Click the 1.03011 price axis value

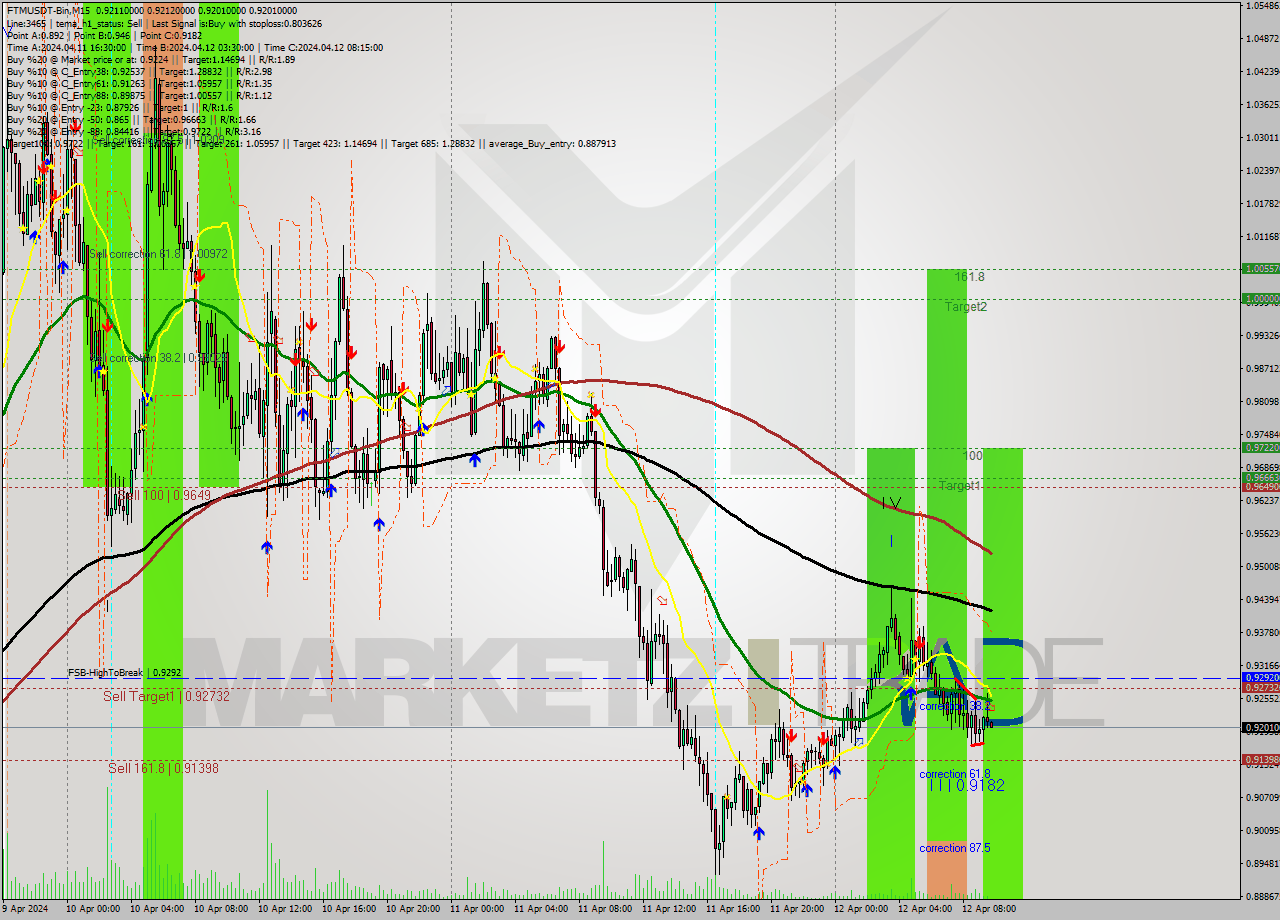1262,137
